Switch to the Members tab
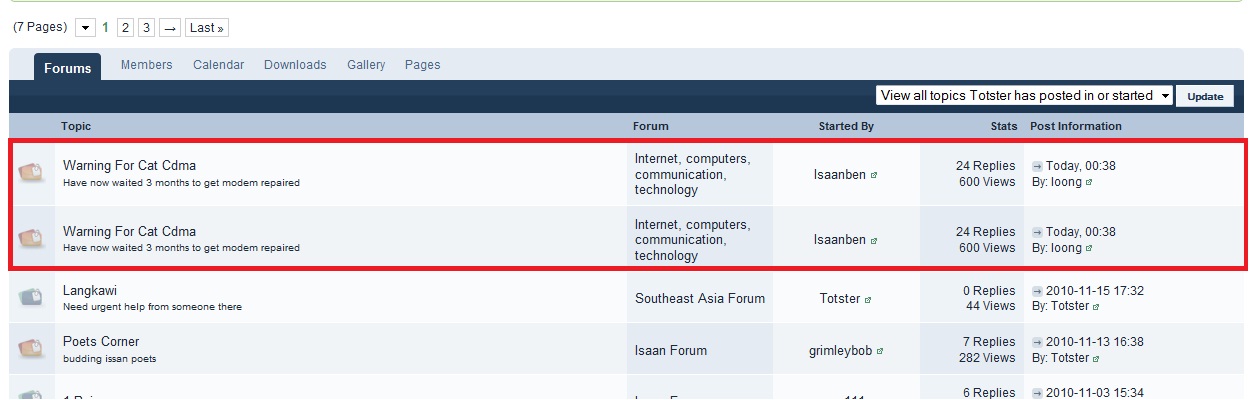1249x400 pixels. tap(146, 65)
